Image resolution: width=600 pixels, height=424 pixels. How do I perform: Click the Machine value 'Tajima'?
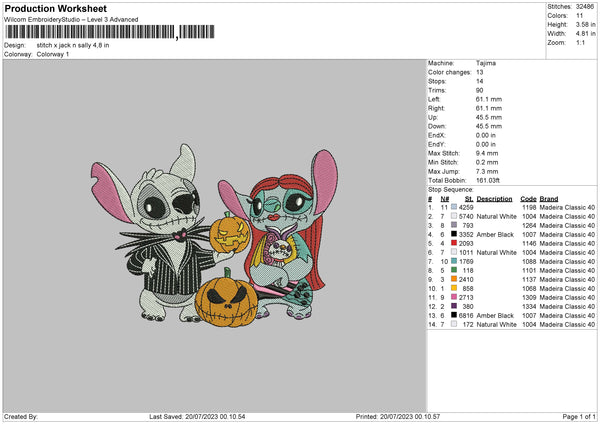click(x=486, y=63)
